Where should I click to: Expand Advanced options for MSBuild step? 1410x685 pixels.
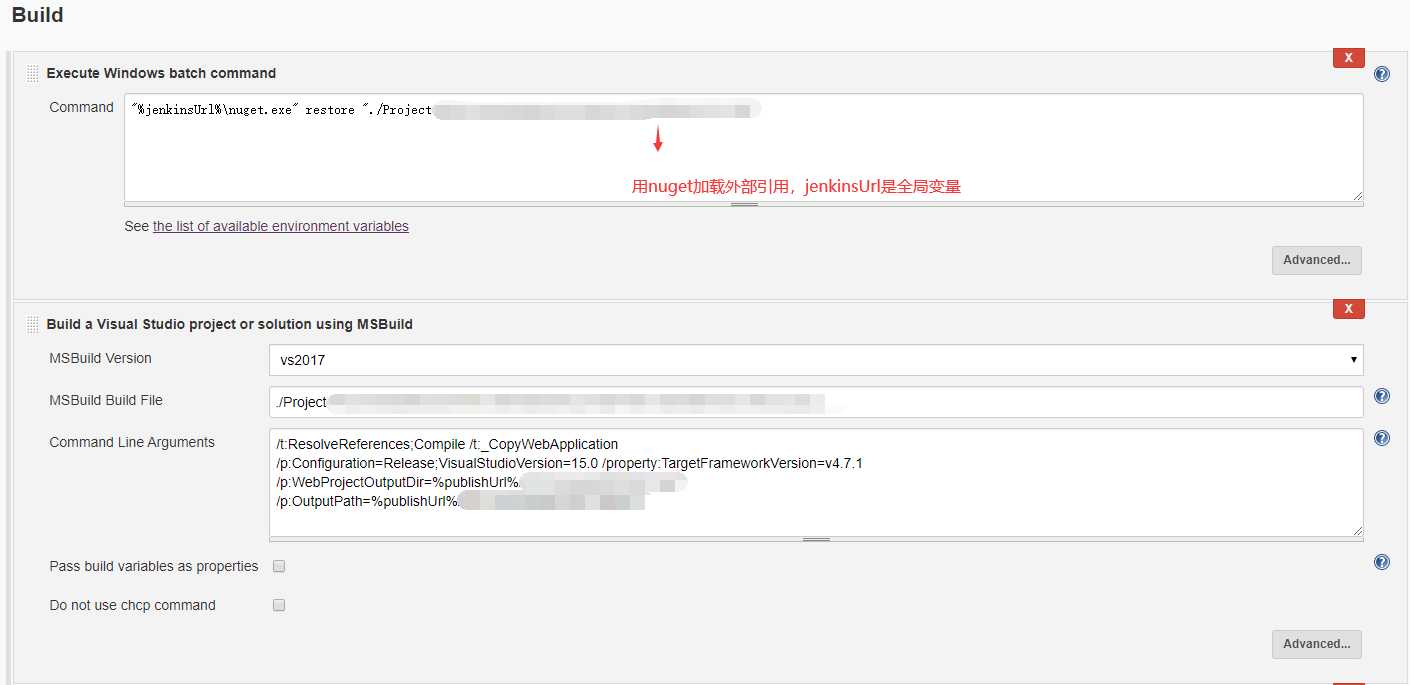point(1316,644)
